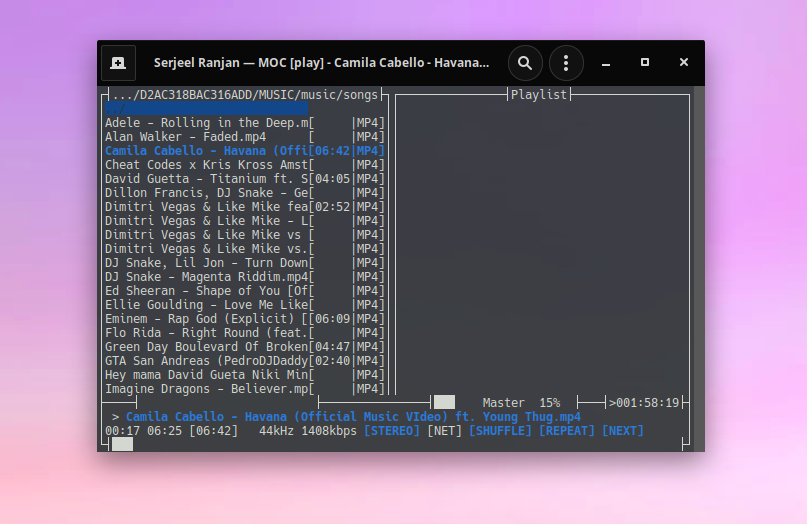Select Dimitri Vegas & Like Mike - L track

244,221
